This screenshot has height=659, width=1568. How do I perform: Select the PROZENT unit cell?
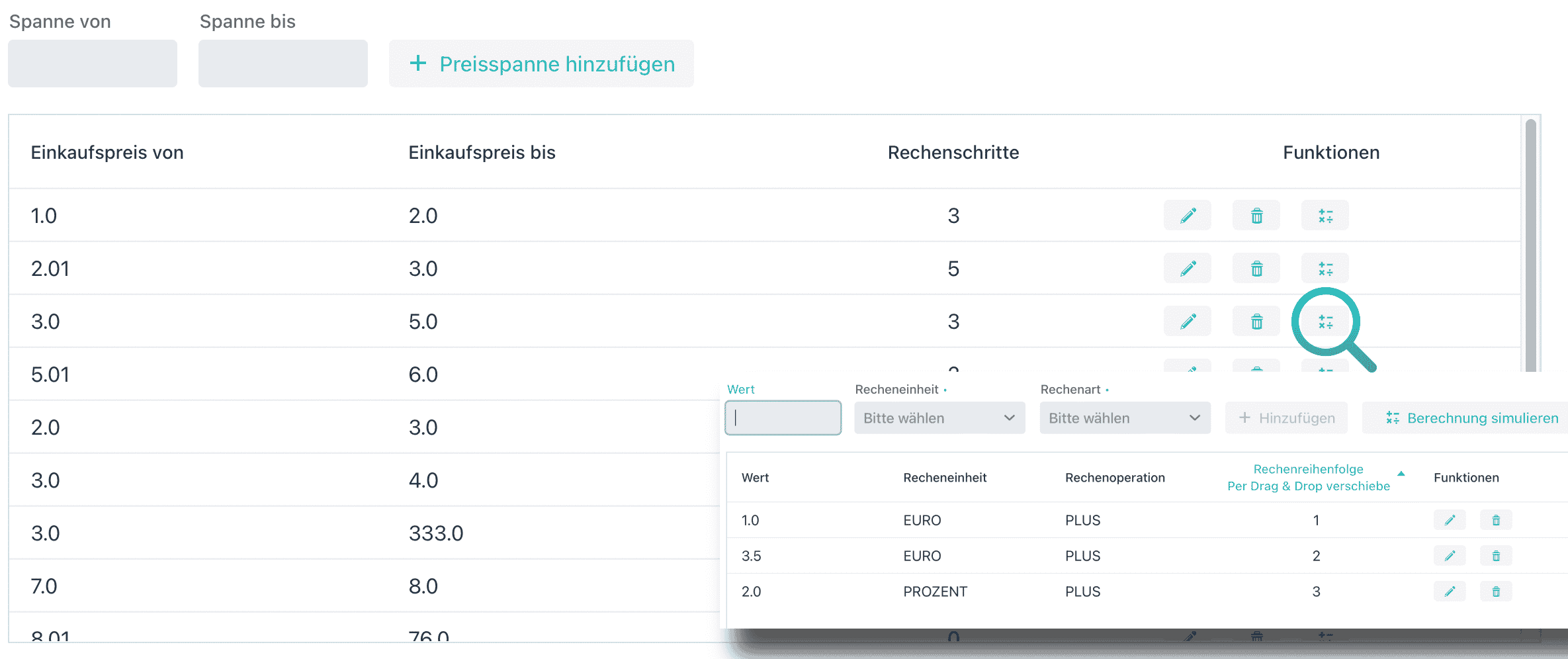[935, 592]
